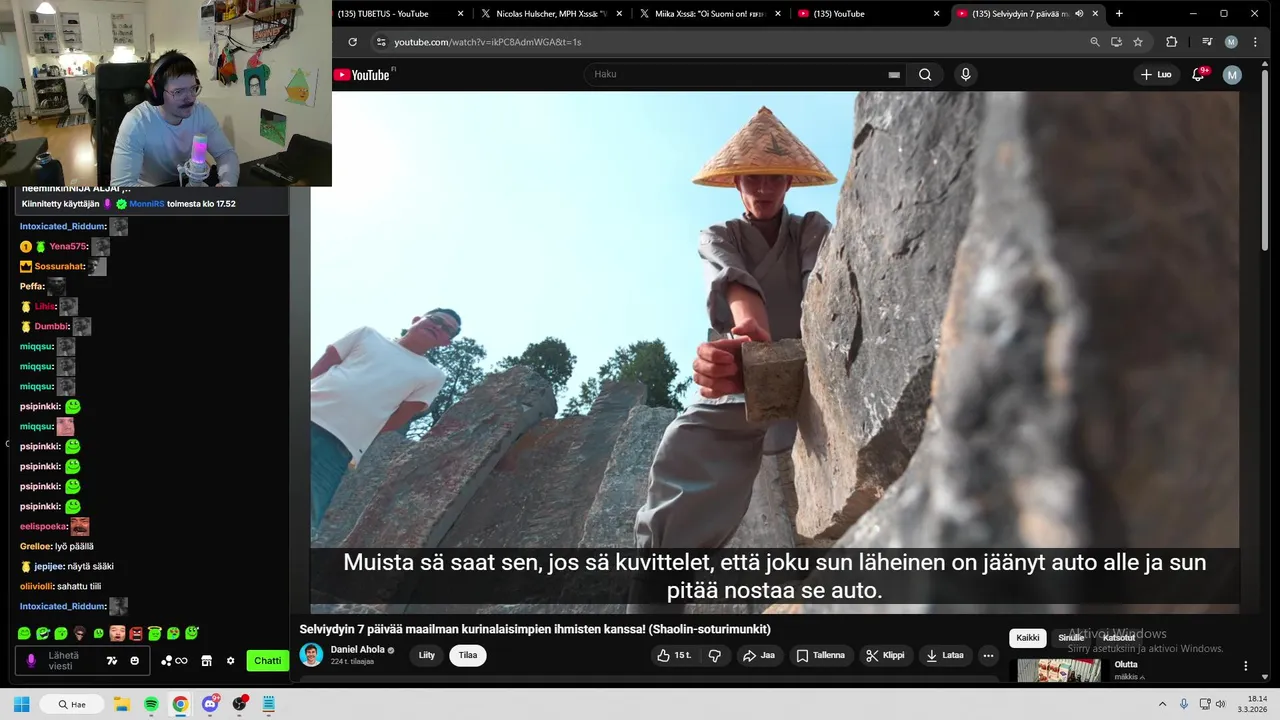The height and width of the screenshot is (720, 1280).
Task: Click the purple microphone icon in chat input
Action: [x=31, y=661]
